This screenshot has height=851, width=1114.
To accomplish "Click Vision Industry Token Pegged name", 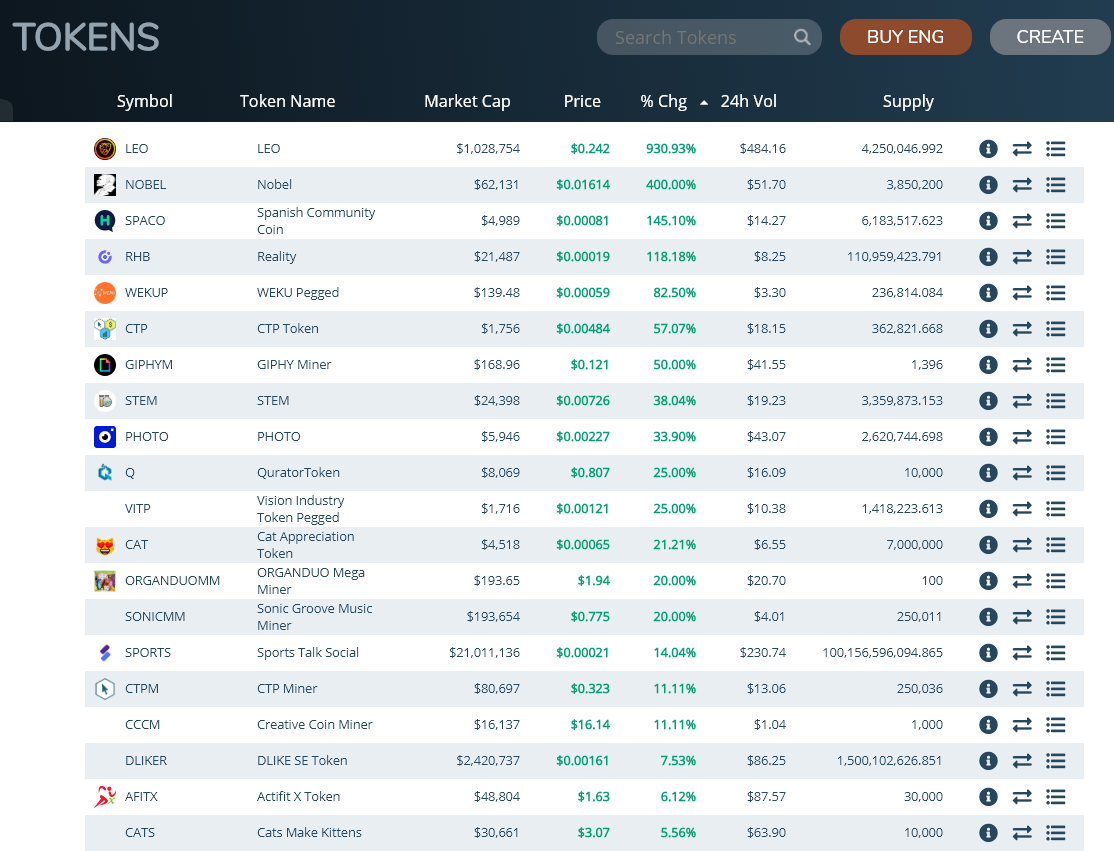I will [x=300, y=509].
